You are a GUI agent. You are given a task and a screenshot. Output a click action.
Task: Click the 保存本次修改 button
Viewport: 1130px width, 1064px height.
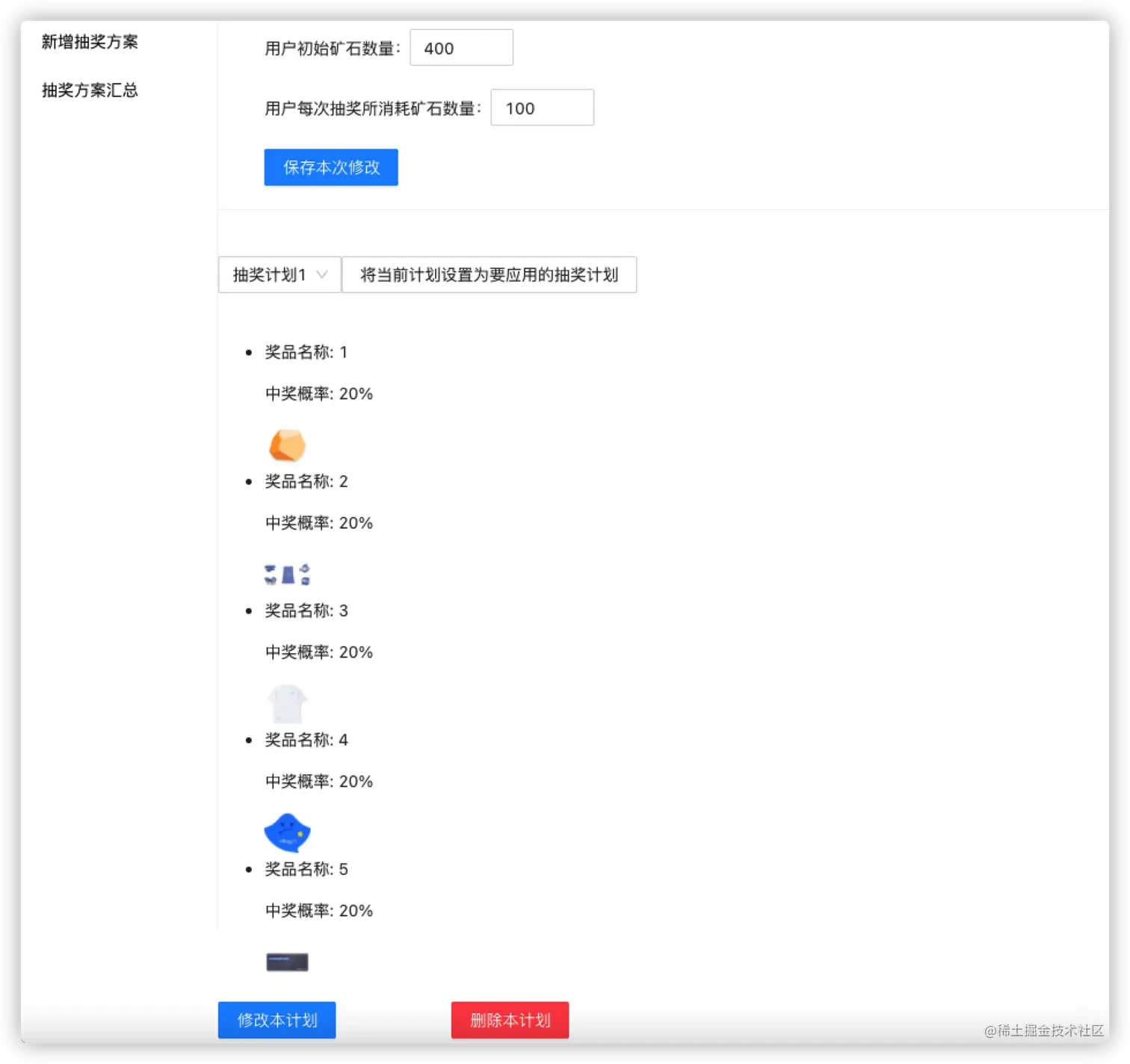[331, 167]
